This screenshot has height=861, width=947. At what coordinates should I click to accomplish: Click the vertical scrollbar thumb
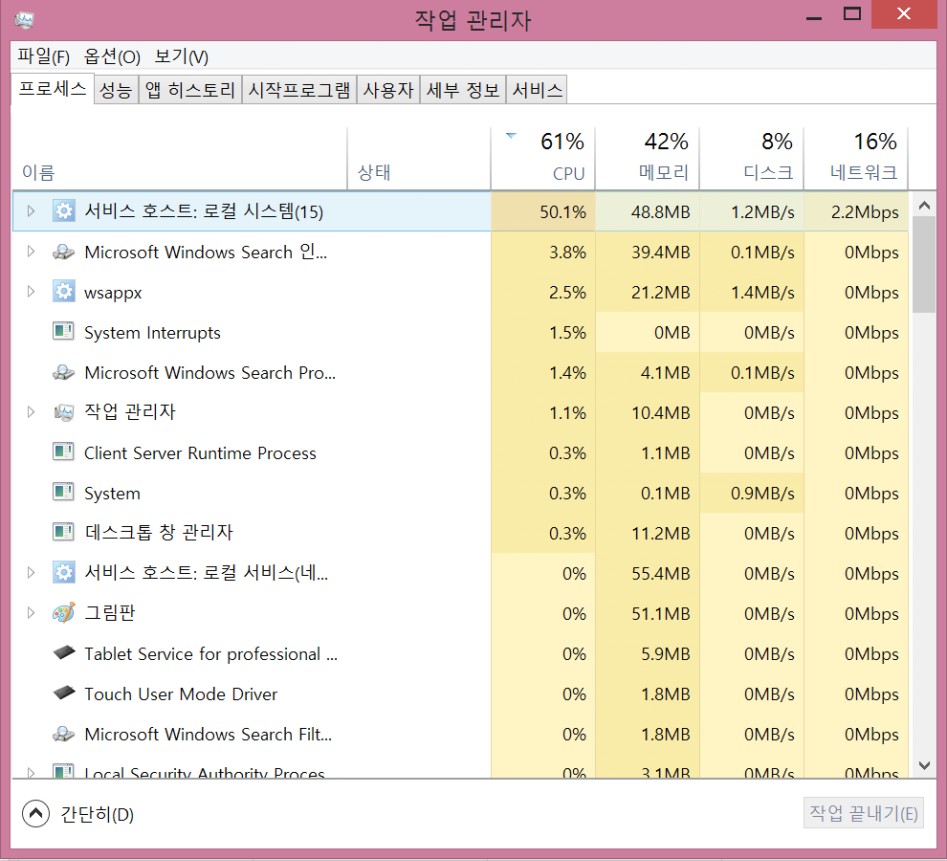pos(923,264)
